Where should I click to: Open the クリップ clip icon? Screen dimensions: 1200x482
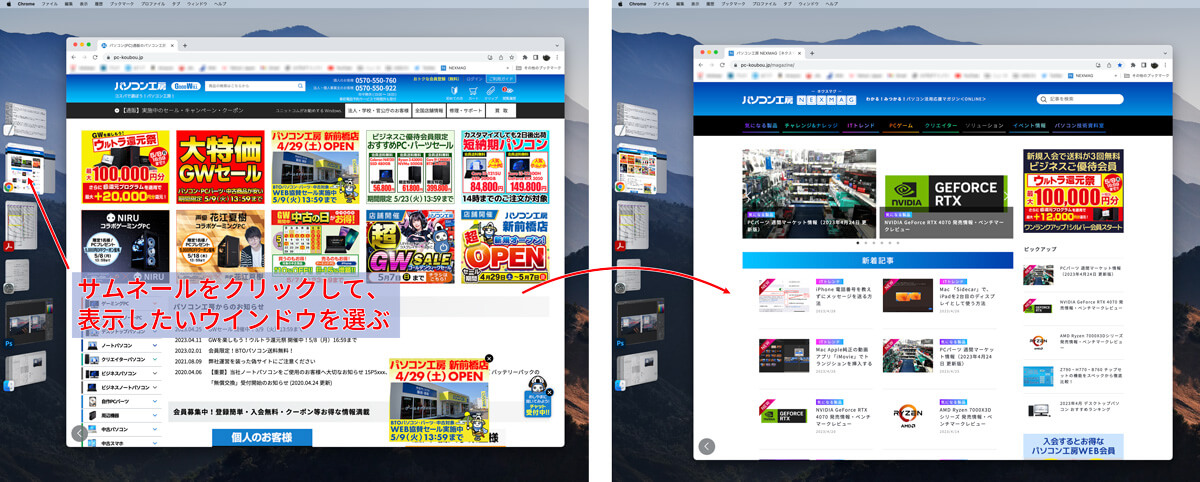(x=491, y=93)
